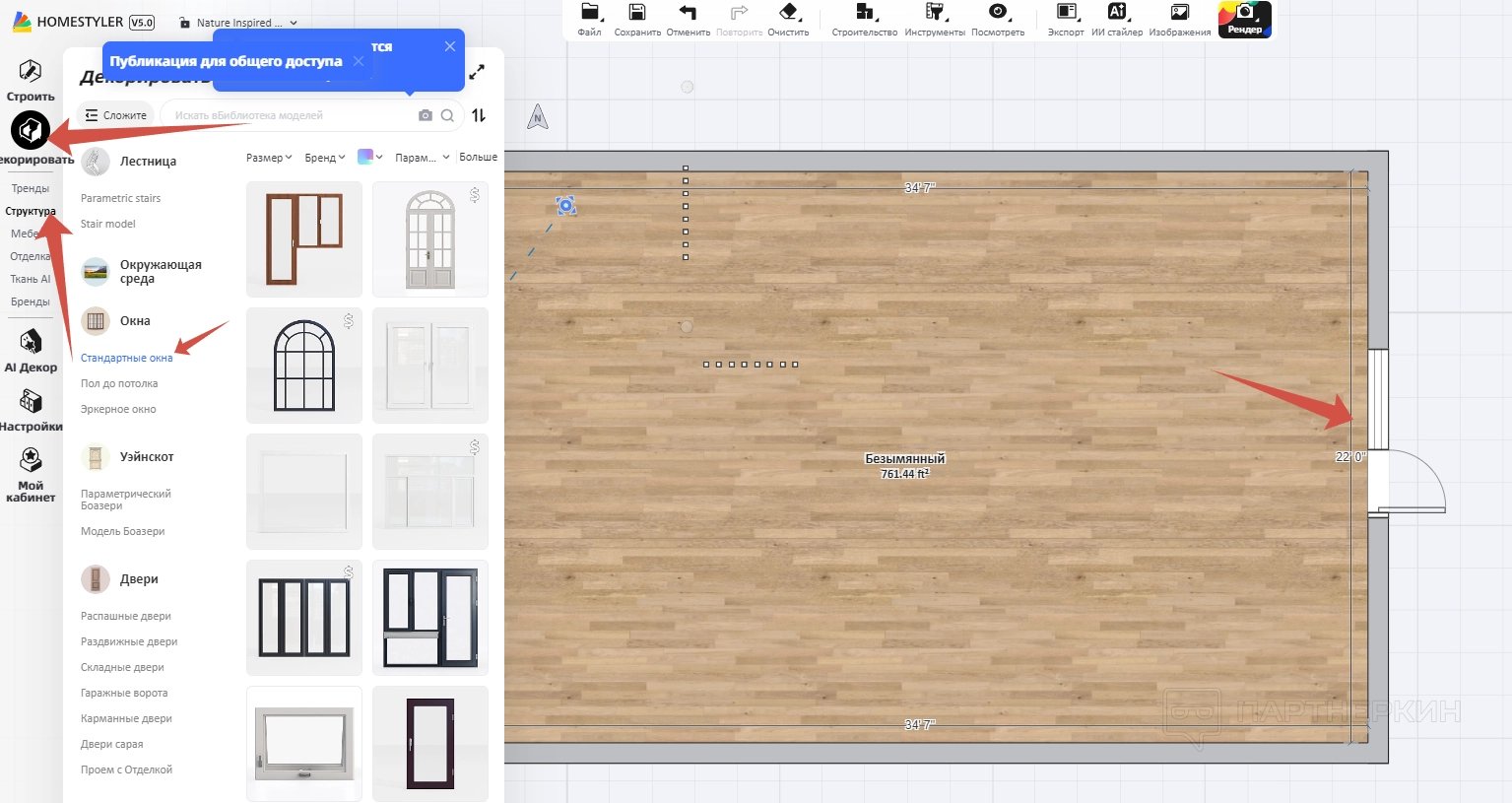Click the Сохранить save icon
Screen dimensions: 1512x803
(637, 13)
